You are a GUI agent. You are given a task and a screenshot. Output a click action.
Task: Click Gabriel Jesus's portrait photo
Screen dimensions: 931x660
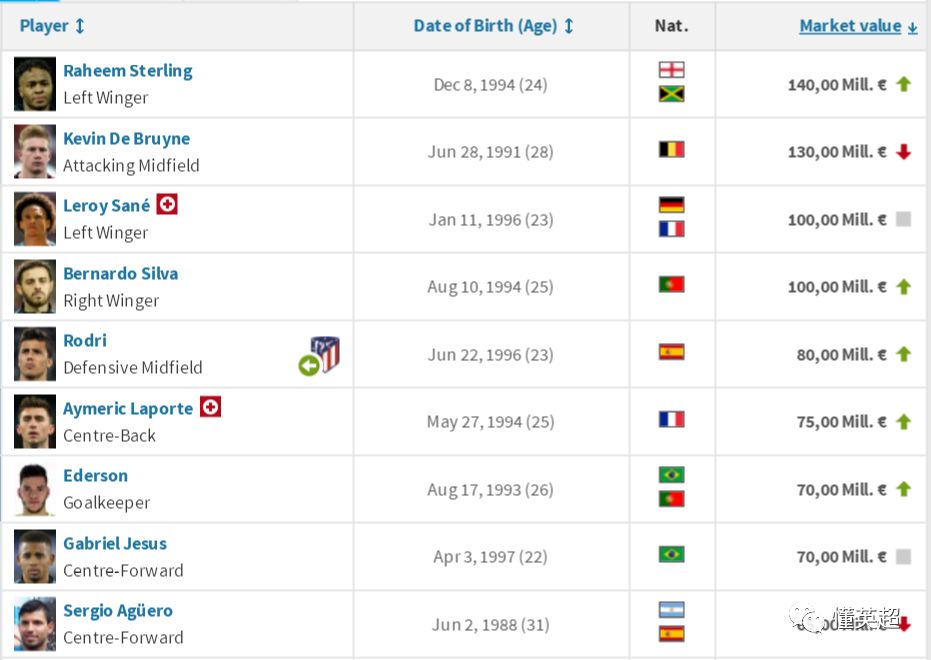[x=35, y=557]
